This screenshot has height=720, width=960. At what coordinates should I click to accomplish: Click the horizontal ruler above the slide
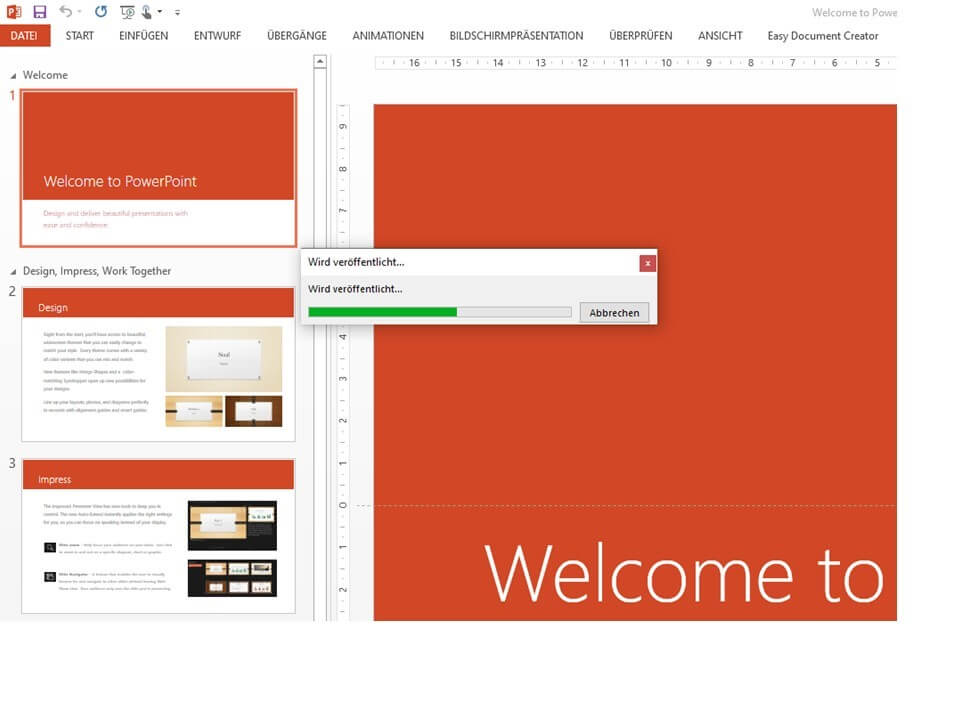(x=635, y=62)
